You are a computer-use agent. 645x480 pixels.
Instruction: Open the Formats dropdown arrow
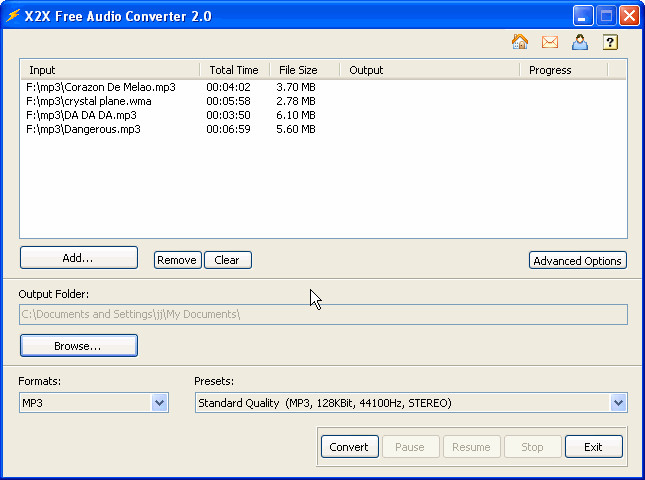[x=160, y=403]
